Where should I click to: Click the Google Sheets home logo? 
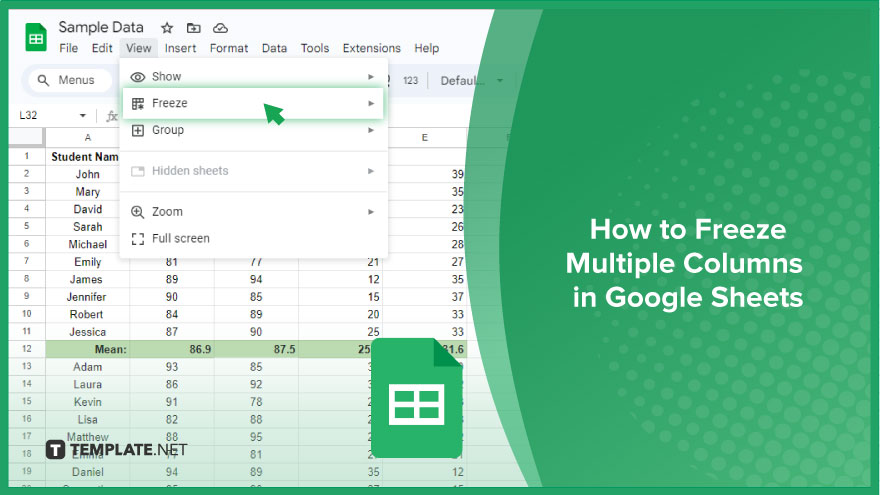36,37
